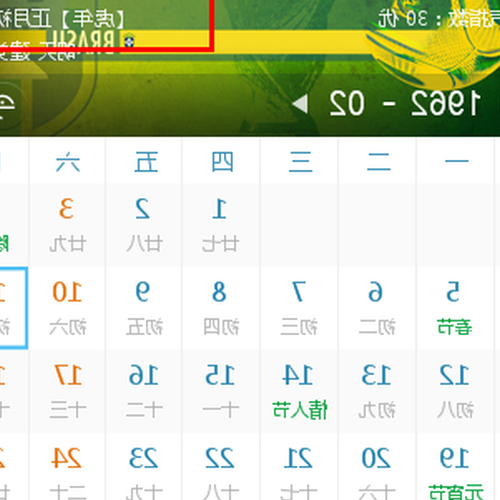Select date 12 in the calendar
Screen dimensions: 500x500
tap(455, 391)
